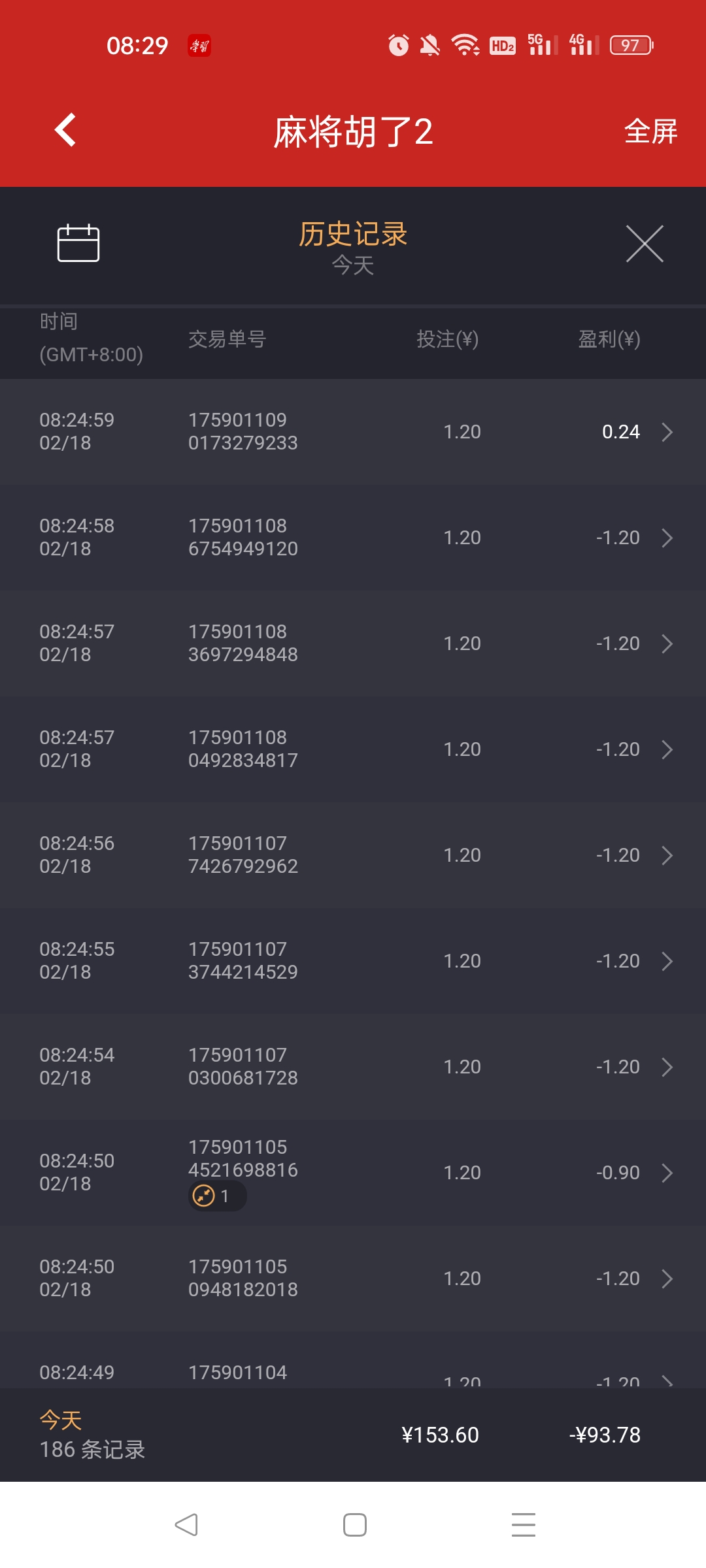
Task: Tap the Android back navigation triangle
Action: 186,1525
